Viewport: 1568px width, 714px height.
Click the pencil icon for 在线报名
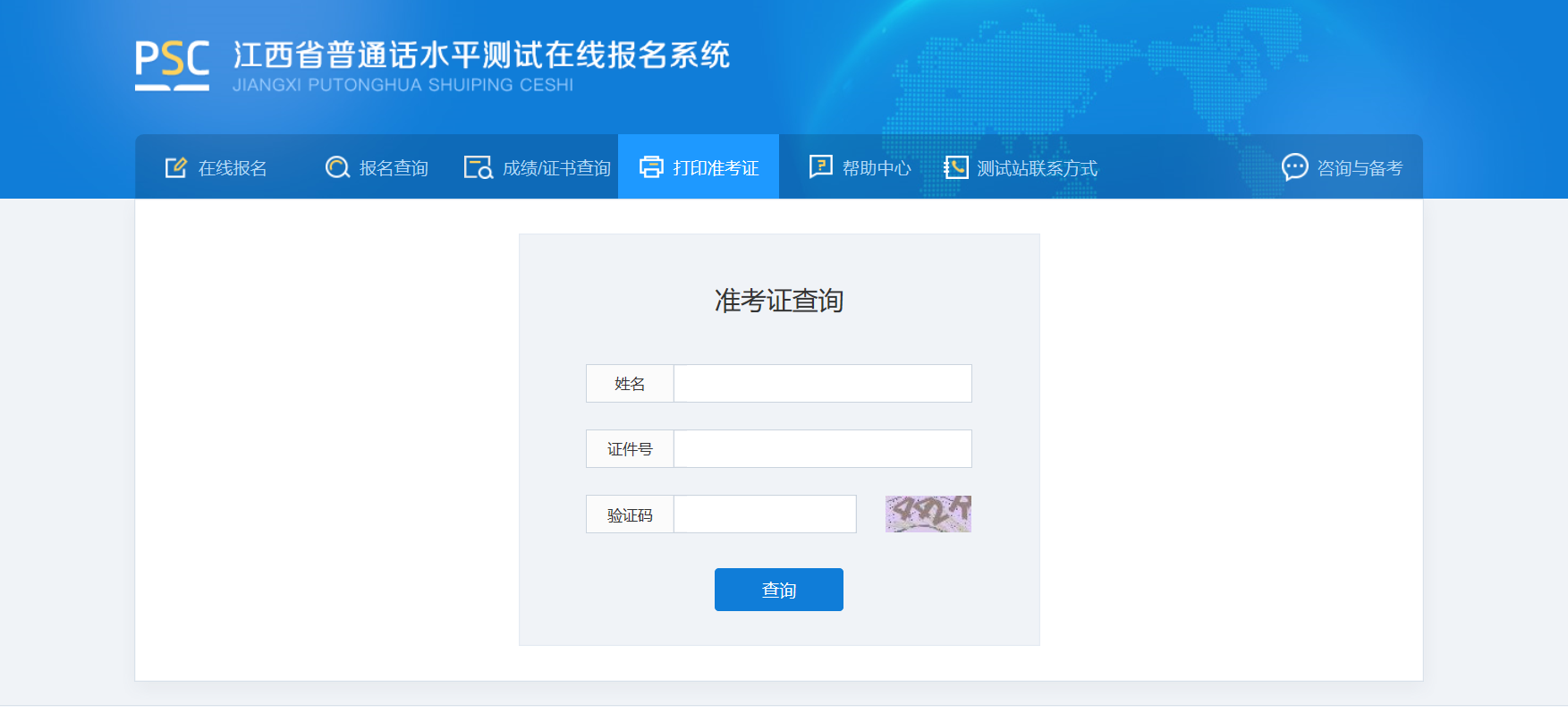tap(176, 167)
